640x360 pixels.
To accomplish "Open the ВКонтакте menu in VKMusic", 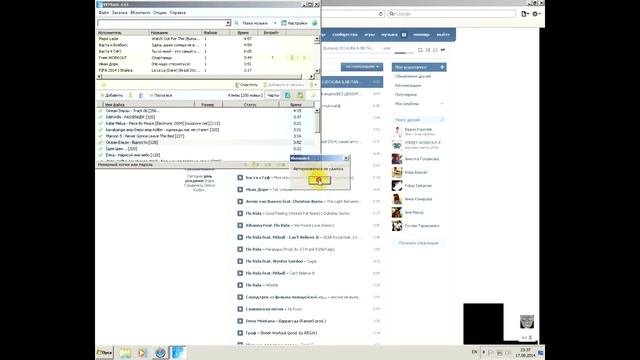I will (140, 13).
